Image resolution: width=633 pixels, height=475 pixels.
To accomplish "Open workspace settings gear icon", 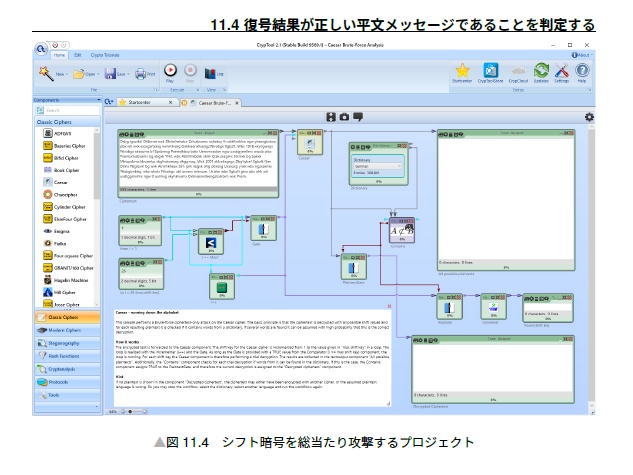I will tap(589, 117).
